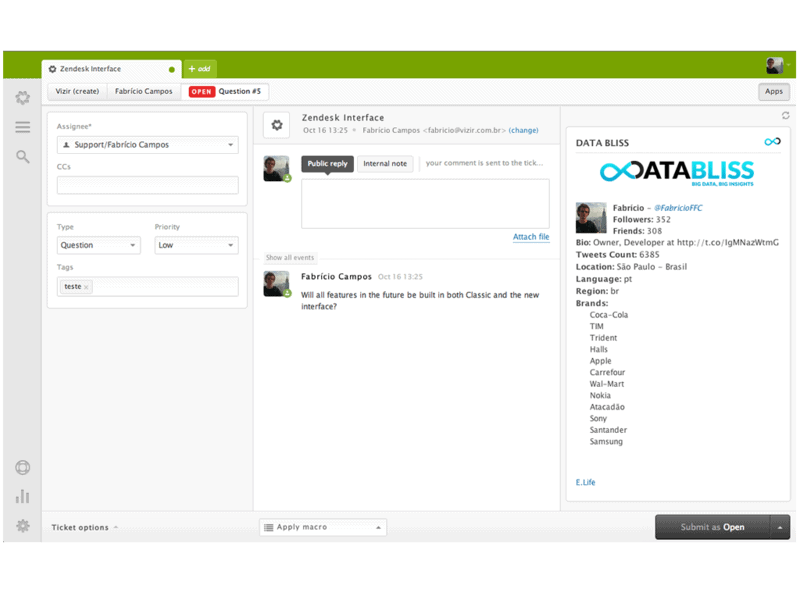Click the settings cog at bottom of sidebar
The width and height of the screenshot is (800, 600).
coord(22,526)
